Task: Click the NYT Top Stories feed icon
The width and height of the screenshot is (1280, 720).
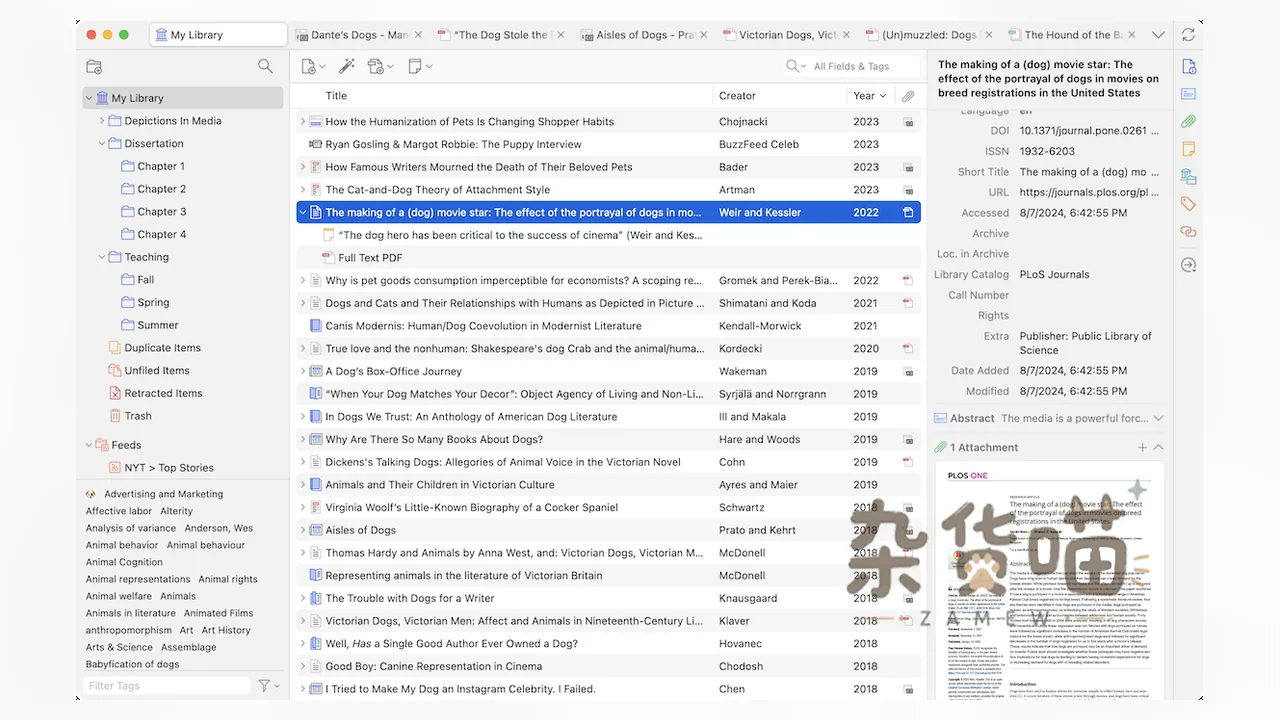Action: (115, 468)
